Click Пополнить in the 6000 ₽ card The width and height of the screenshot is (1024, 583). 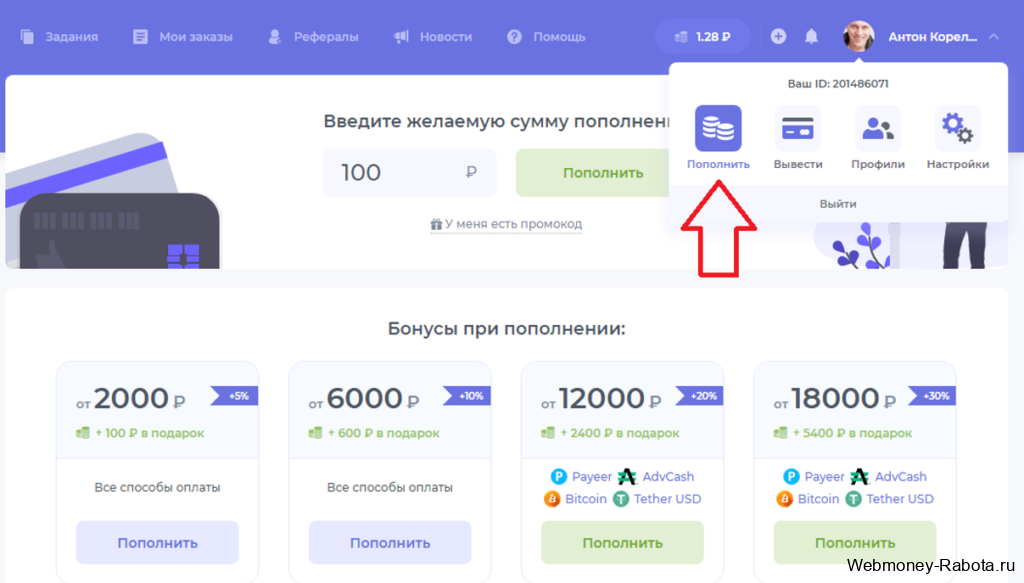coord(390,543)
